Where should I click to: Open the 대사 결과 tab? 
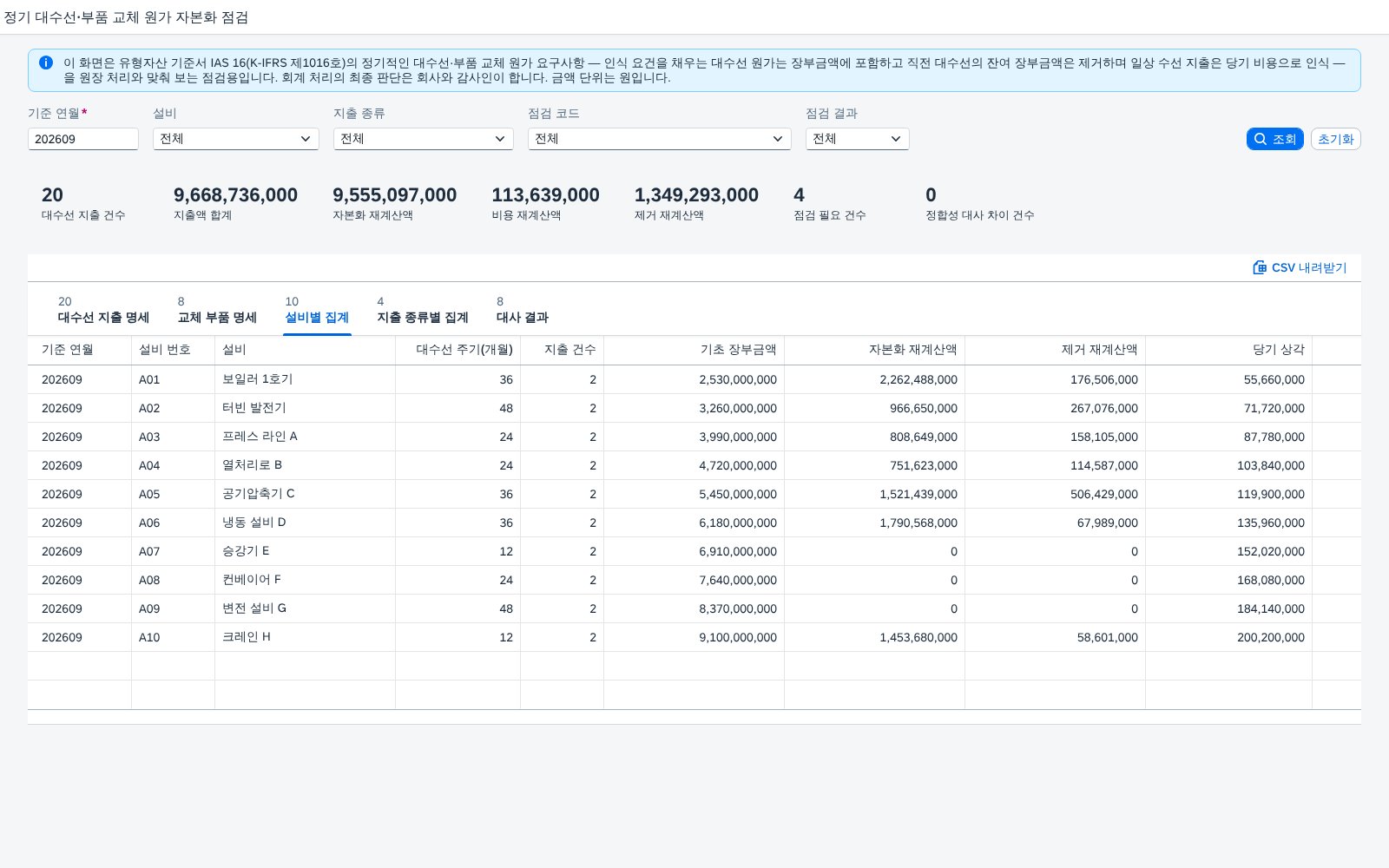(x=523, y=310)
